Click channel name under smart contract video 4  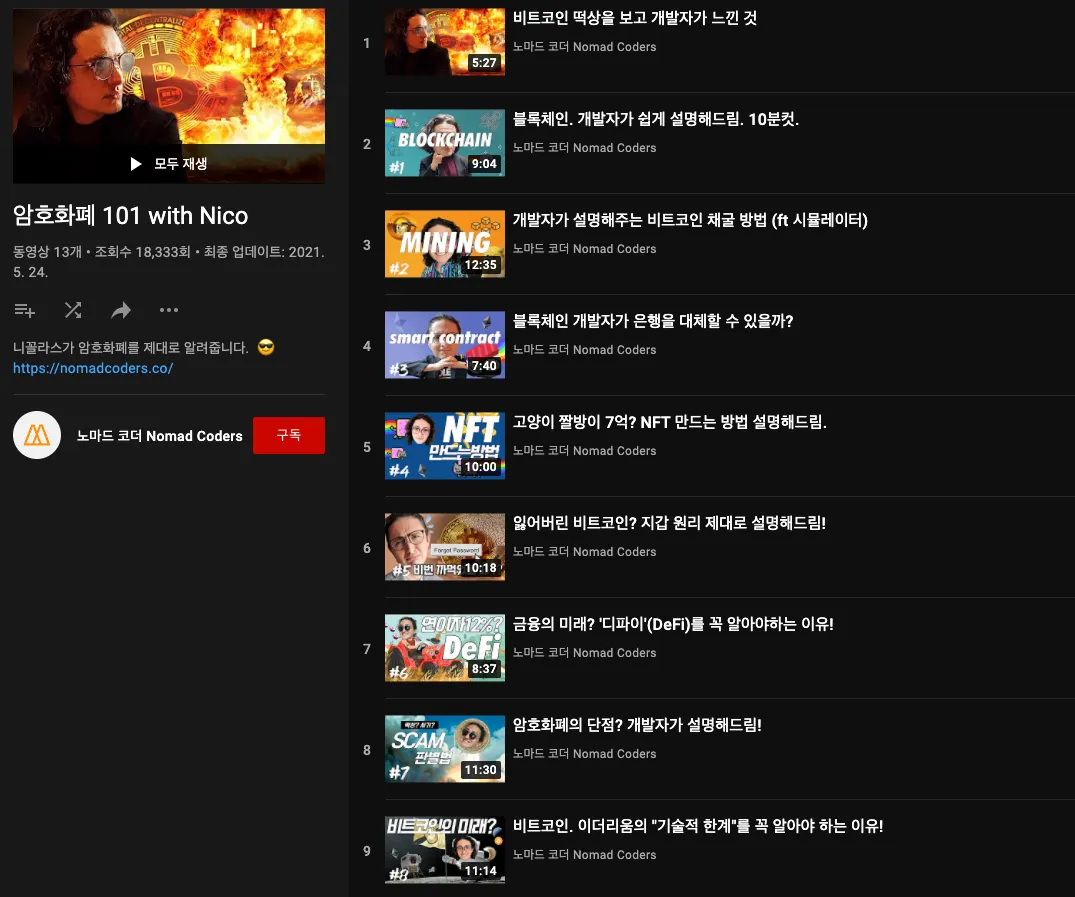tap(585, 350)
